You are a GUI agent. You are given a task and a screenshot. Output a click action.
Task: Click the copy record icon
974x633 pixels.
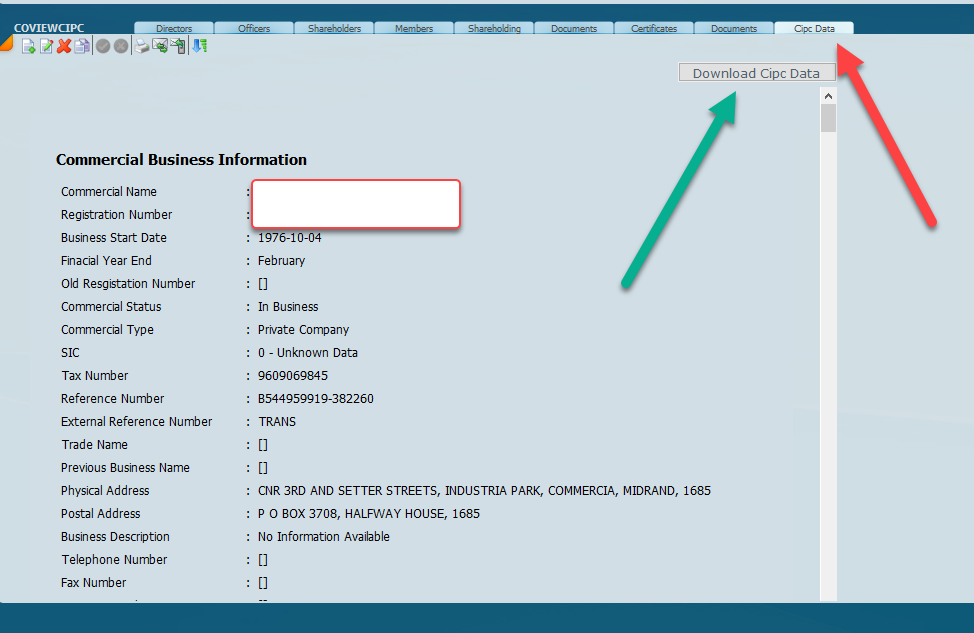(82, 47)
